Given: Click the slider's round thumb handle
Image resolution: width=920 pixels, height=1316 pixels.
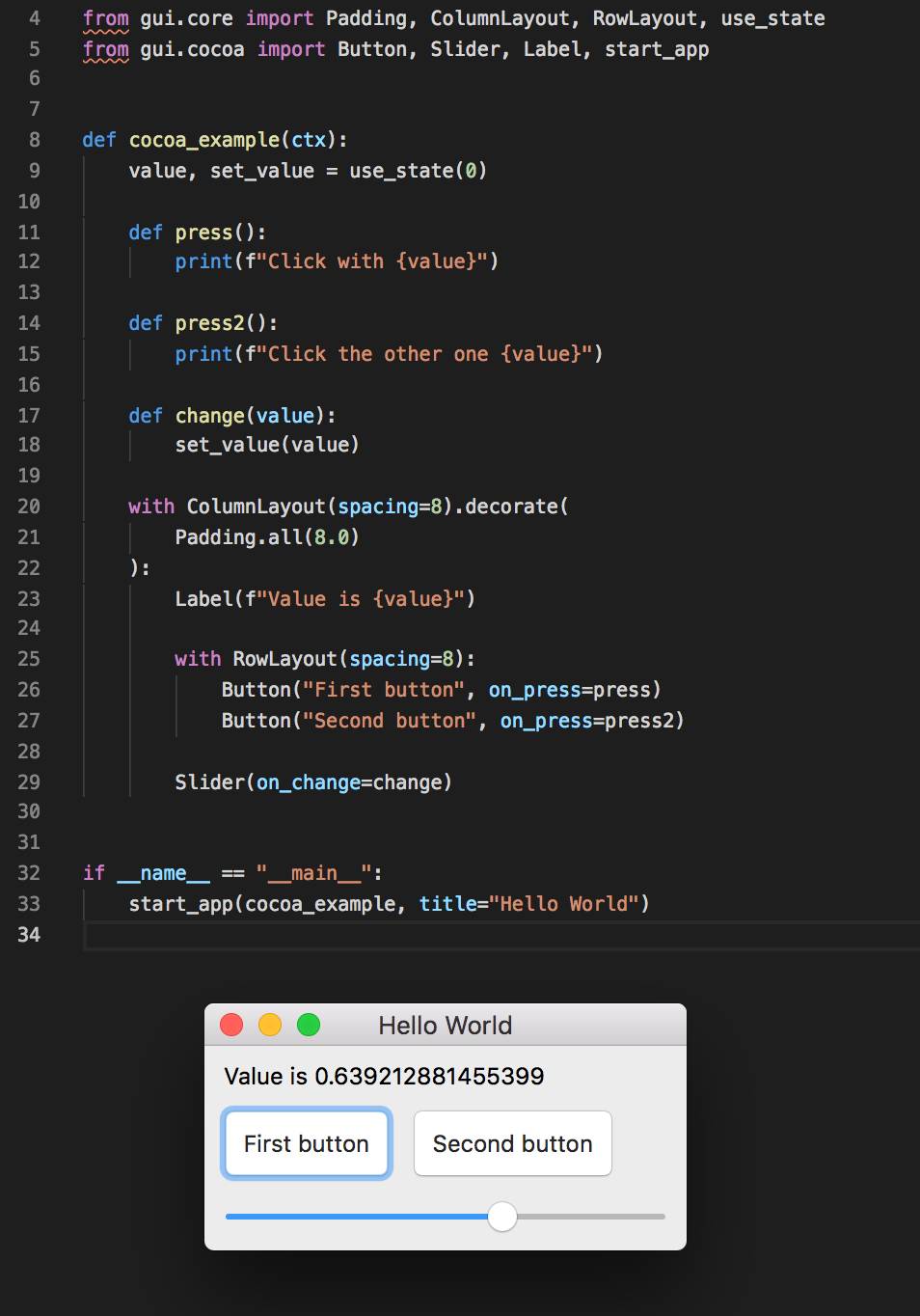Looking at the screenshot, I should (501, 1217).
